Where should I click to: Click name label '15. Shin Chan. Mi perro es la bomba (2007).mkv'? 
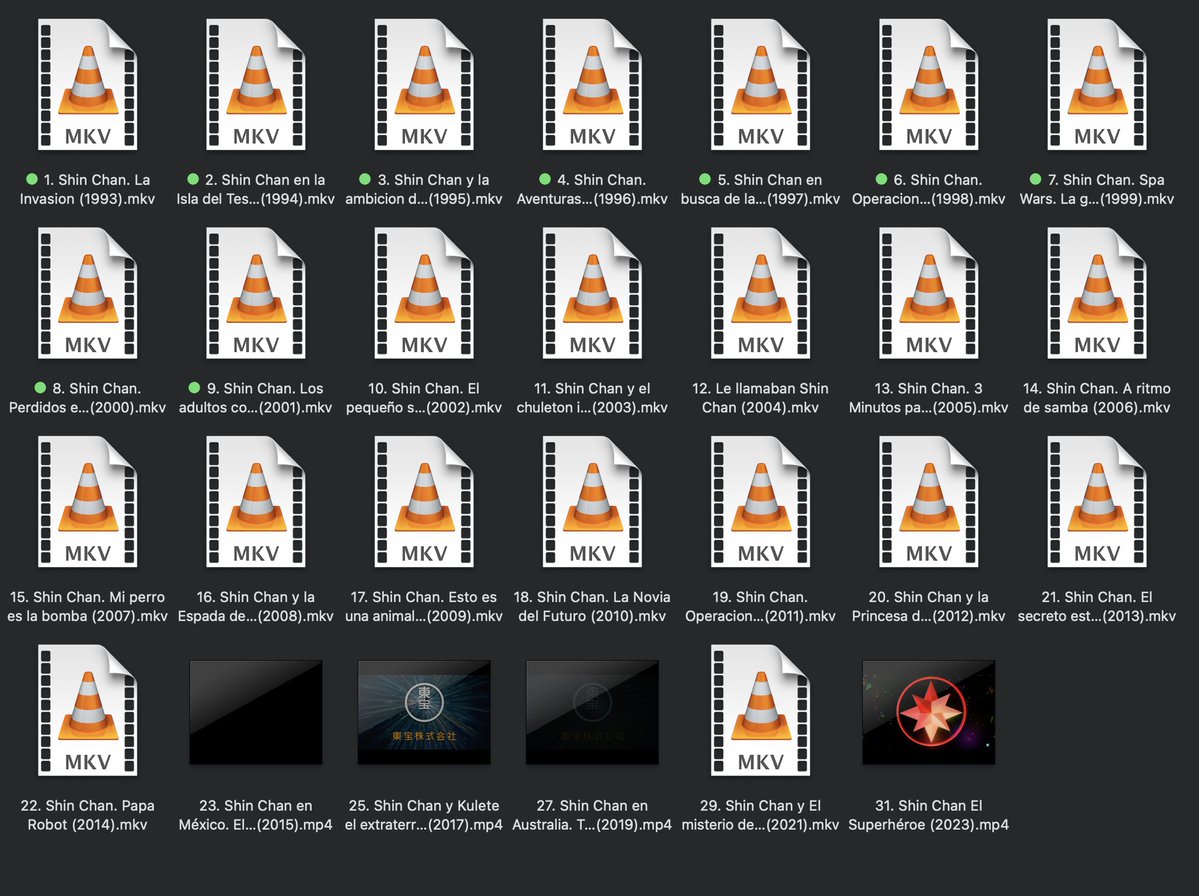87,606
